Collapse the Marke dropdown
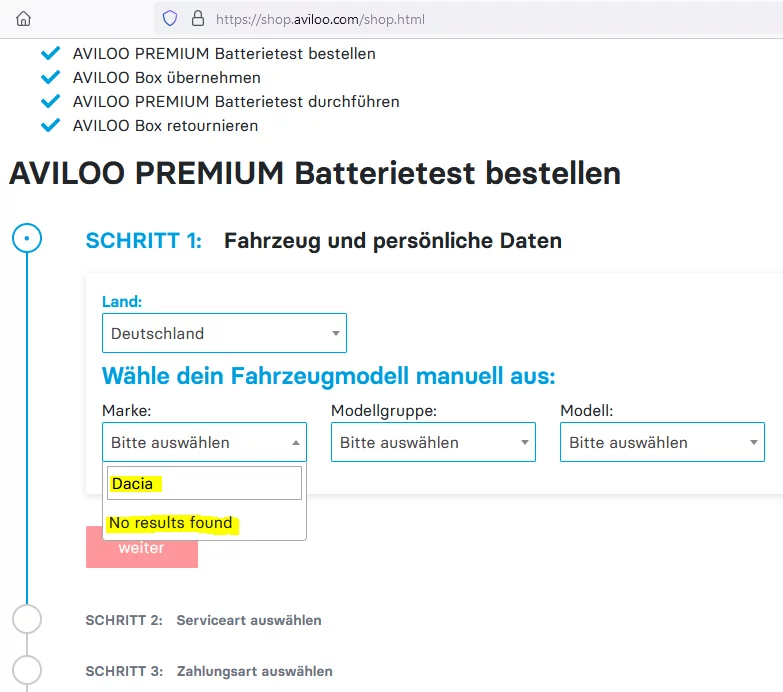Viewport: 783px width, 692px height. coord(204,442)
